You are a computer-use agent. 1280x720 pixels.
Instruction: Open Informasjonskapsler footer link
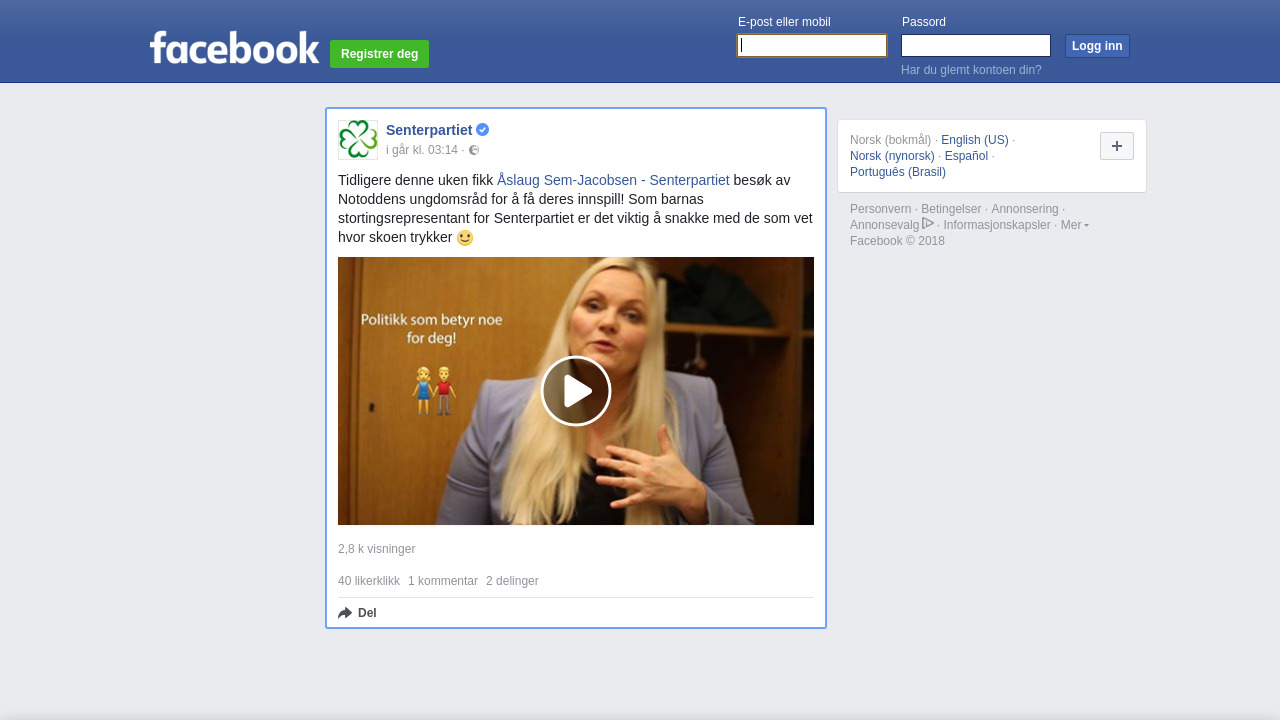997,225
